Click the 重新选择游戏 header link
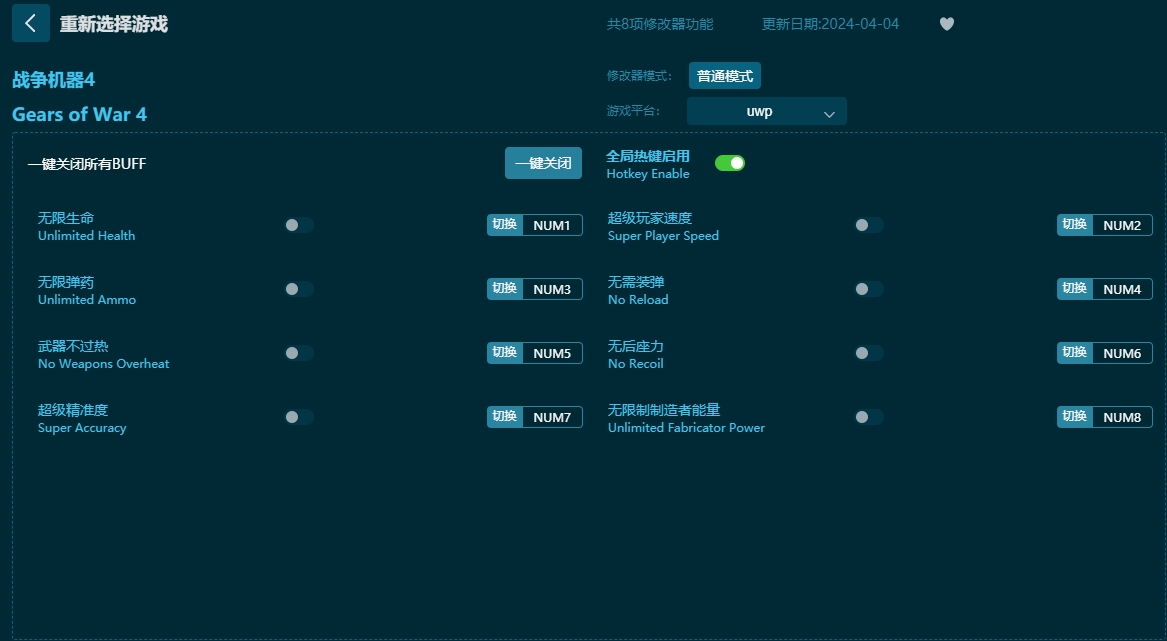 pos(113,23)
